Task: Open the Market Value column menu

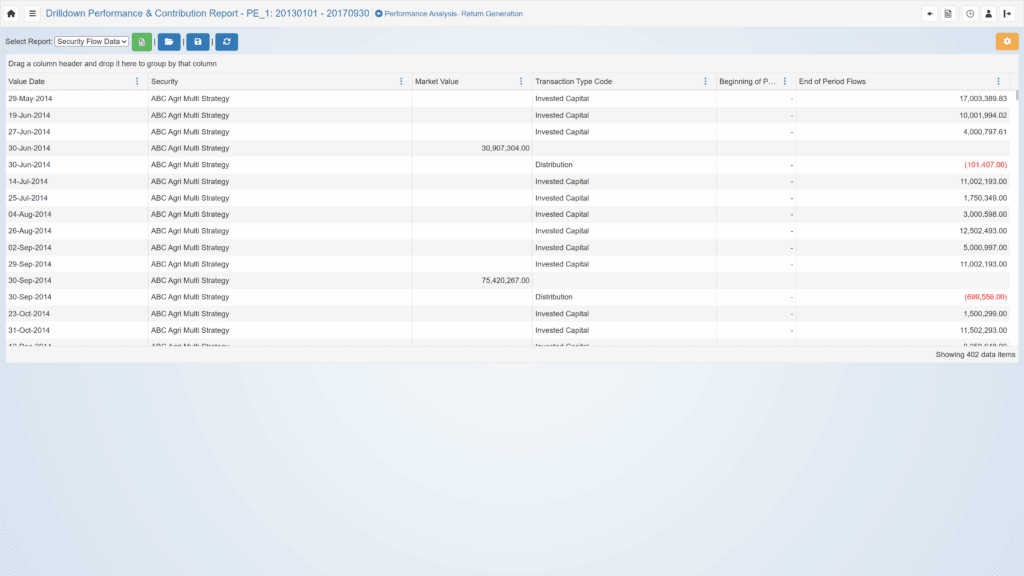Action: (521, 81)
